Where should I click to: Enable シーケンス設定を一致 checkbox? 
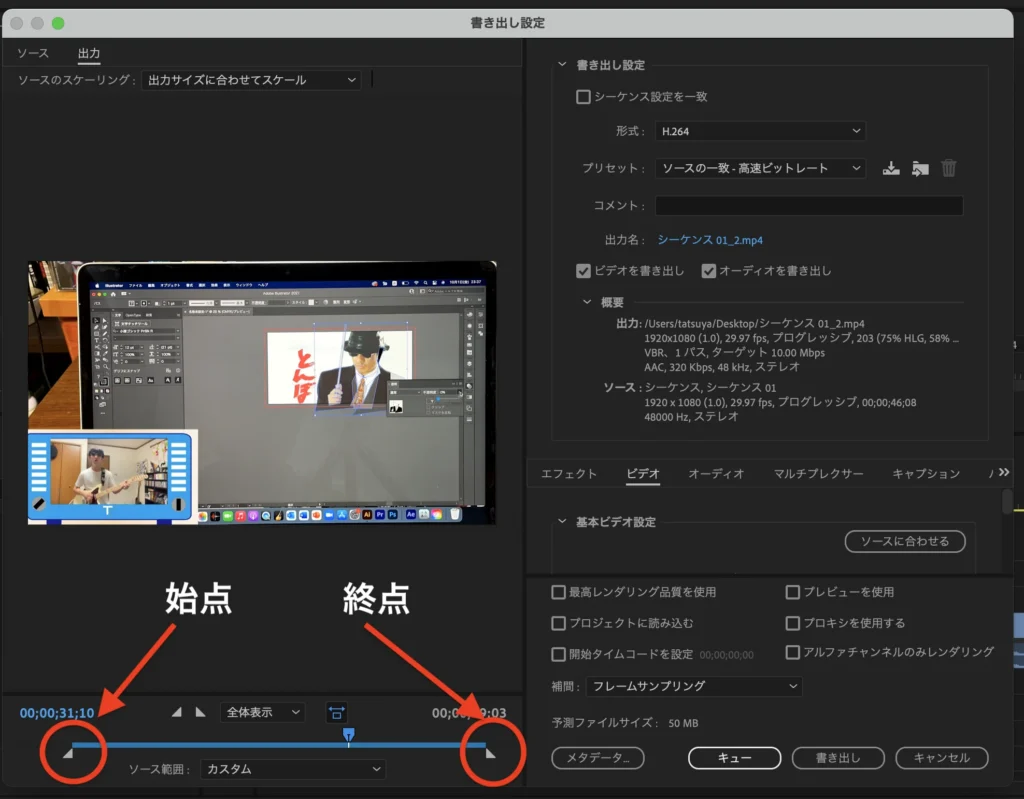[583, 97]
